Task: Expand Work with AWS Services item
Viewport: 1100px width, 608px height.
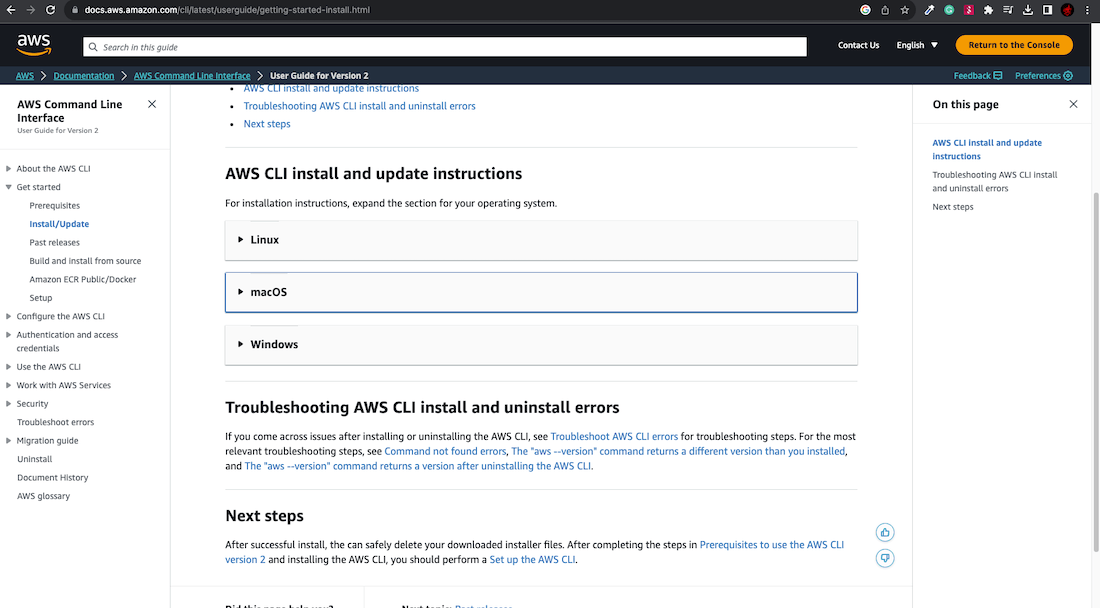Action: (x=9, y=385)
